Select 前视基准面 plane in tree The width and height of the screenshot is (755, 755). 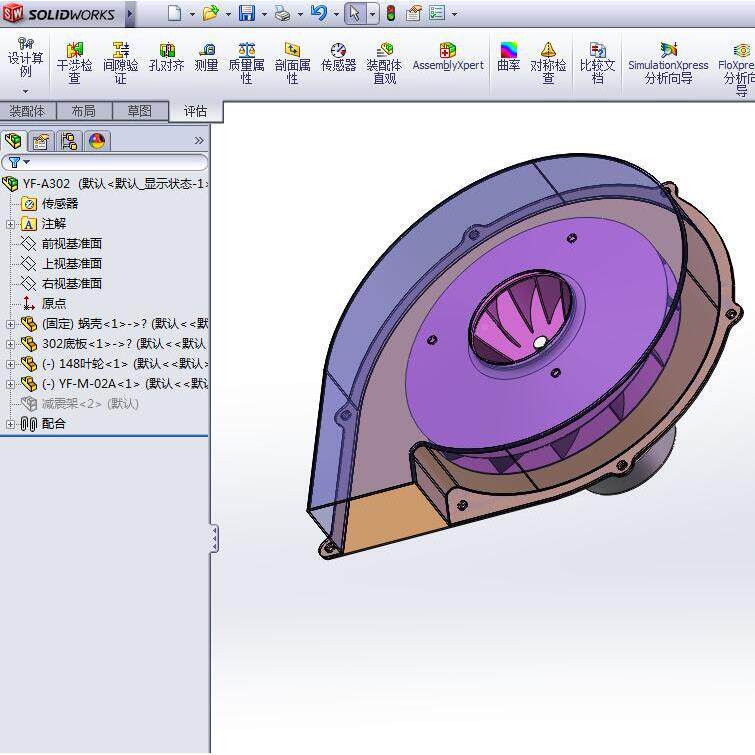tap(61, 244)
